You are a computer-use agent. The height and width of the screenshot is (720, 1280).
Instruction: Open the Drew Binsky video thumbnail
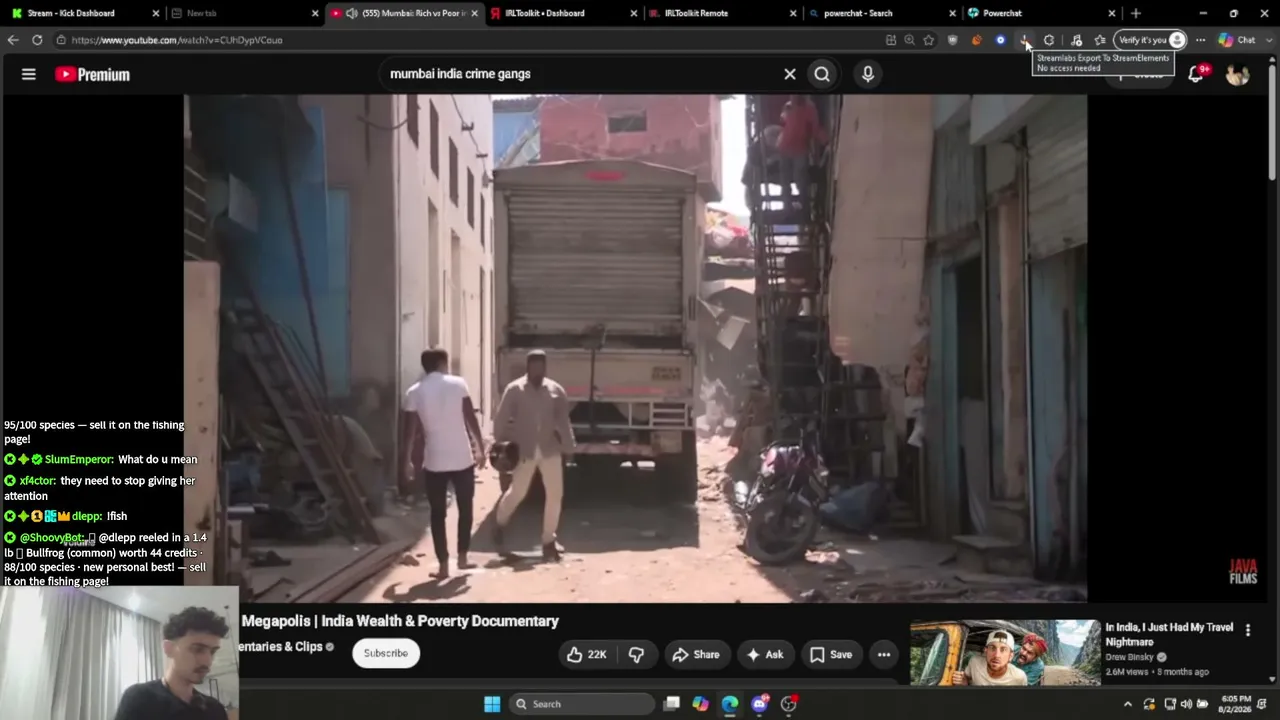tap(1005, 652)
